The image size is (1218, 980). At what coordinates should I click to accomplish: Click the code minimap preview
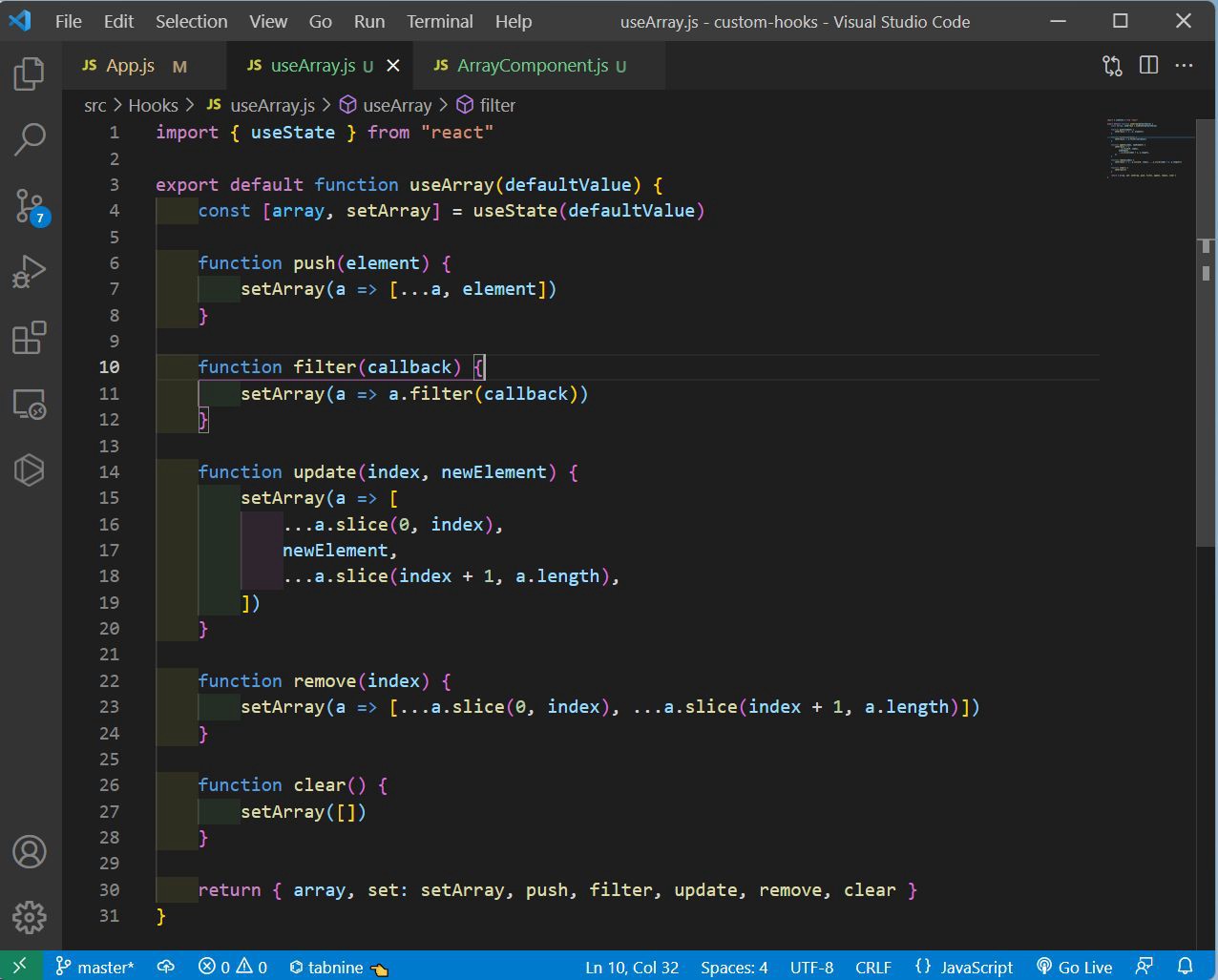coord(1148,149)
